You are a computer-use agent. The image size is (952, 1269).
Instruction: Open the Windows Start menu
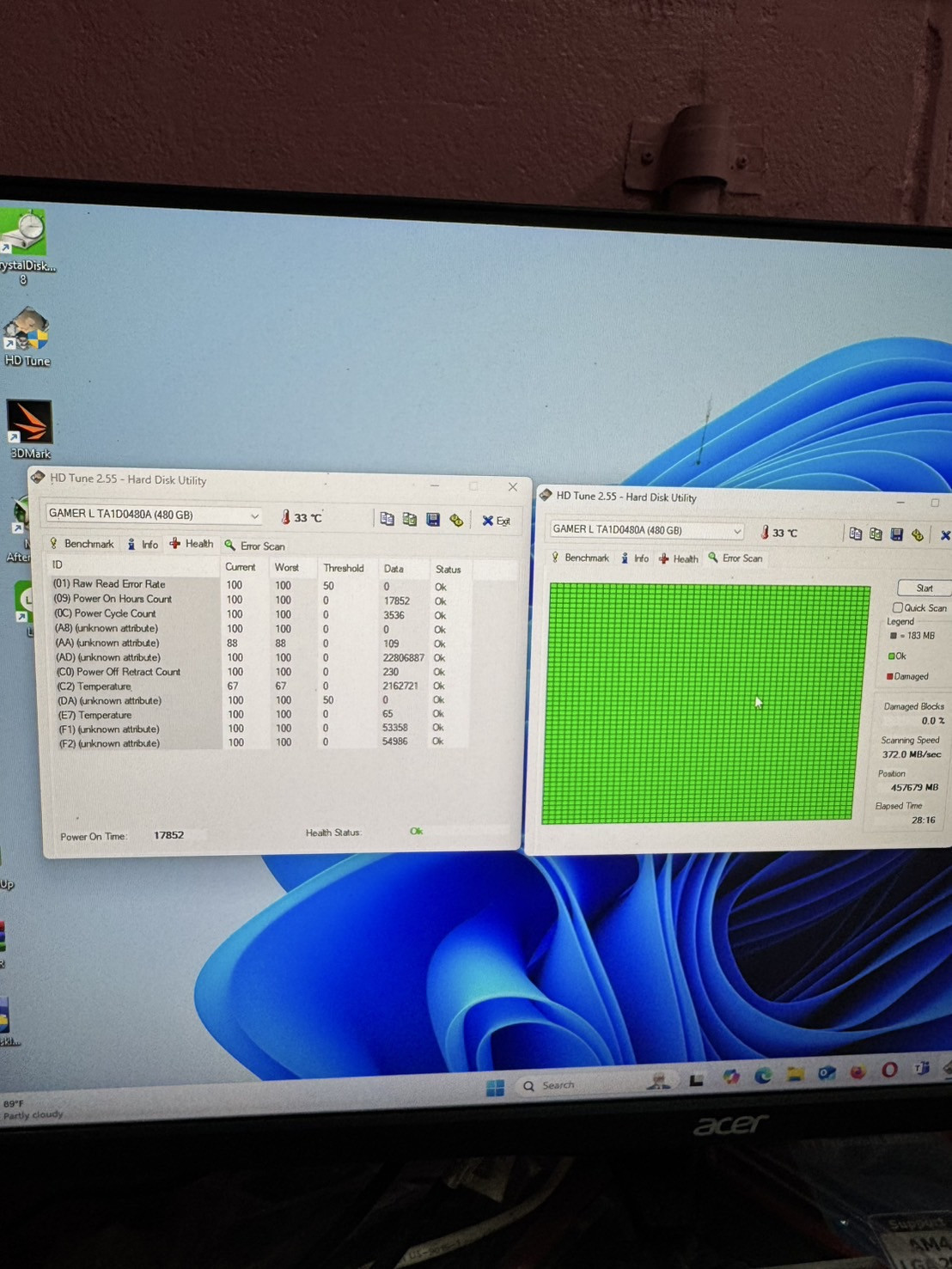click(495, 1088)
